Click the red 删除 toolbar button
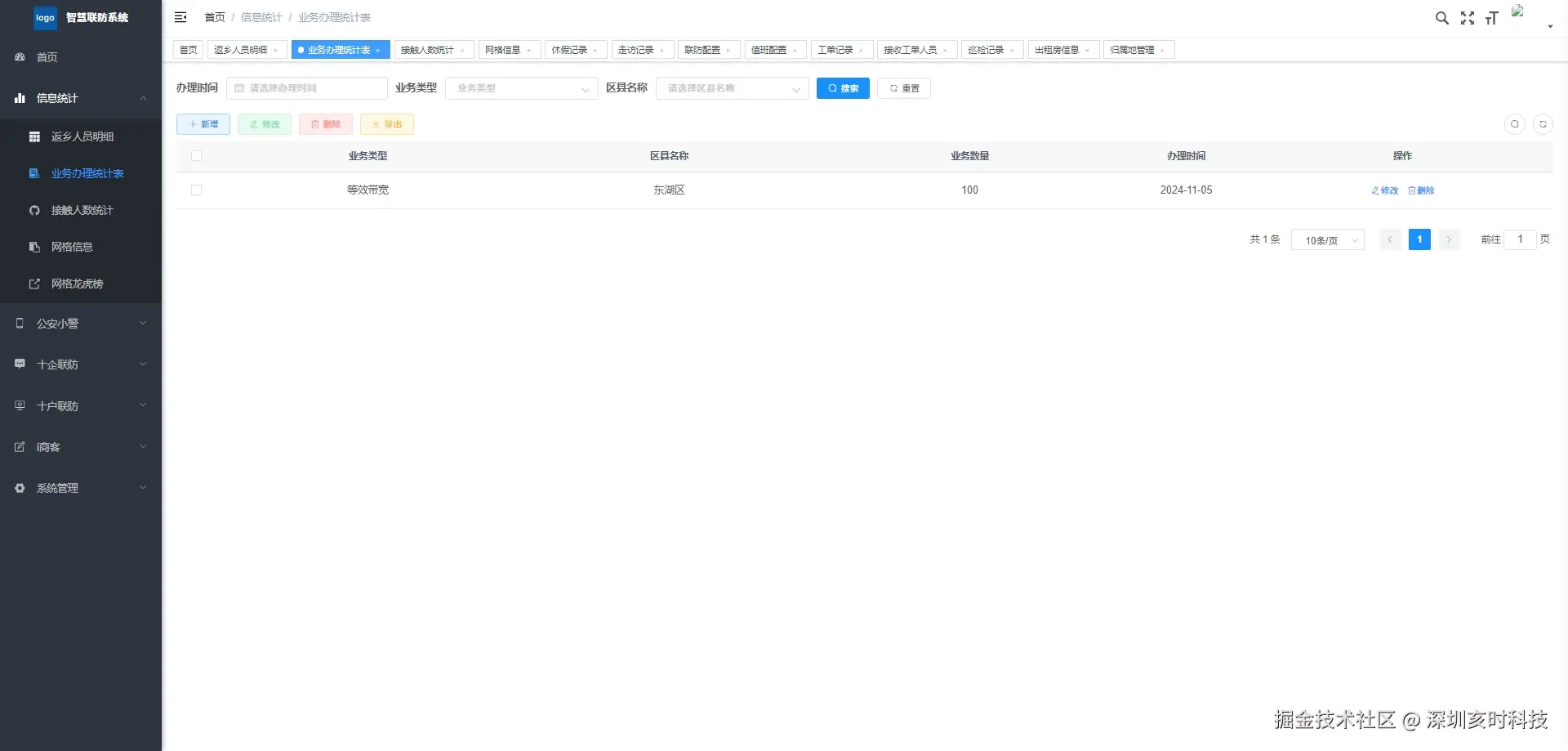Screen dimensions: 1568x751 (x=326, y=124)
